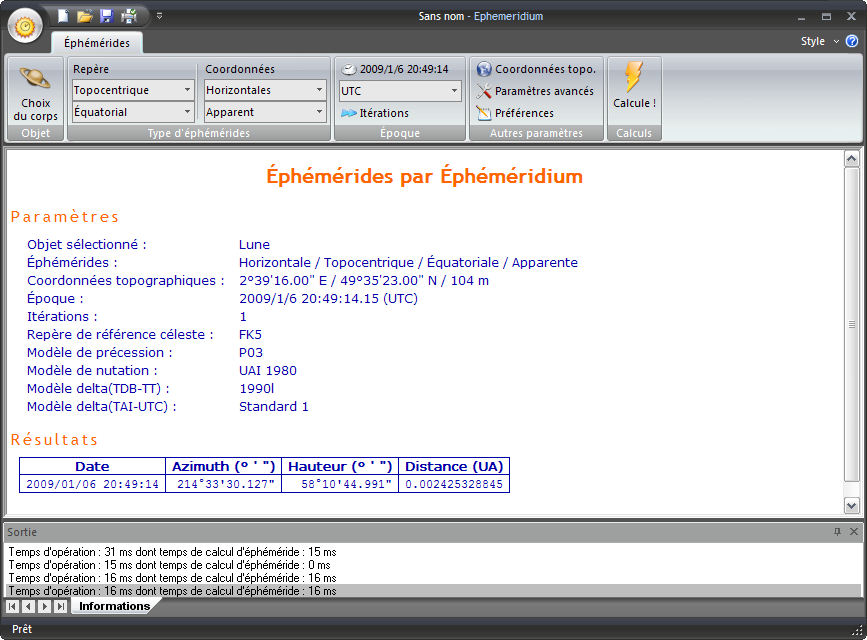Open Coordonnées topo. settings
Viewport: 867px width, 640px height.
coord(536,69)
